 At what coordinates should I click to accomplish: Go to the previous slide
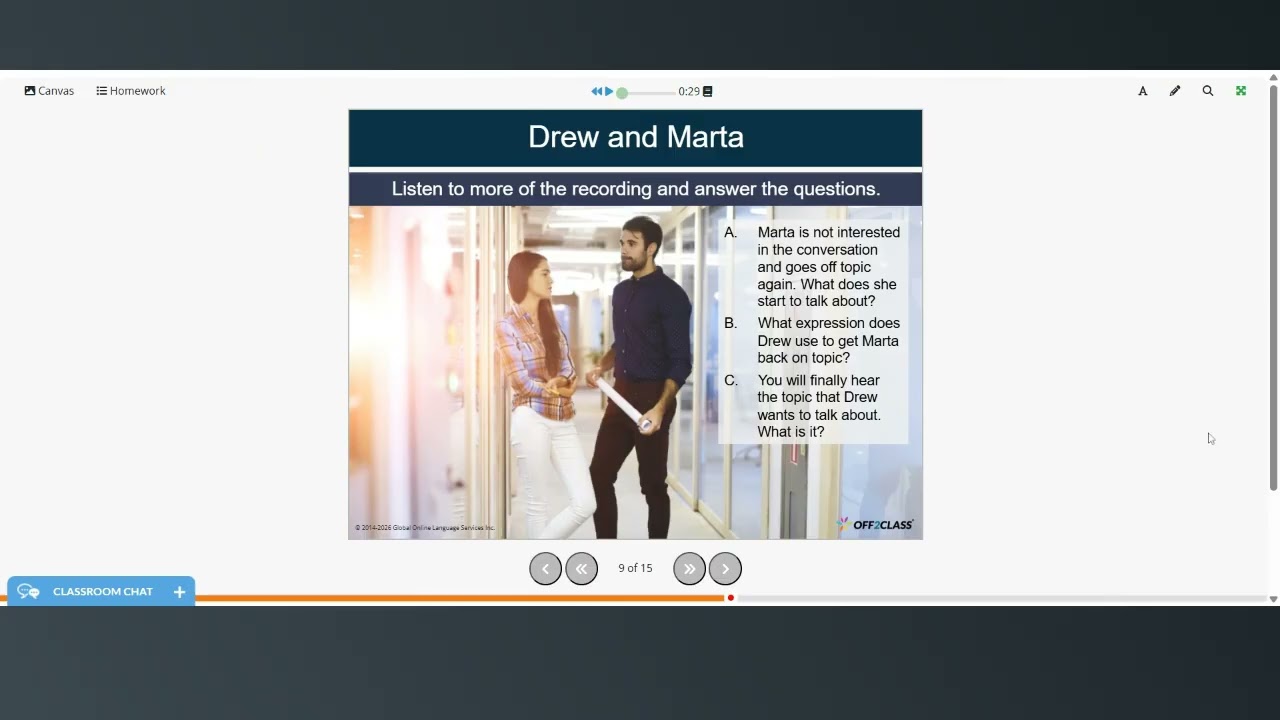pos(545,568)
